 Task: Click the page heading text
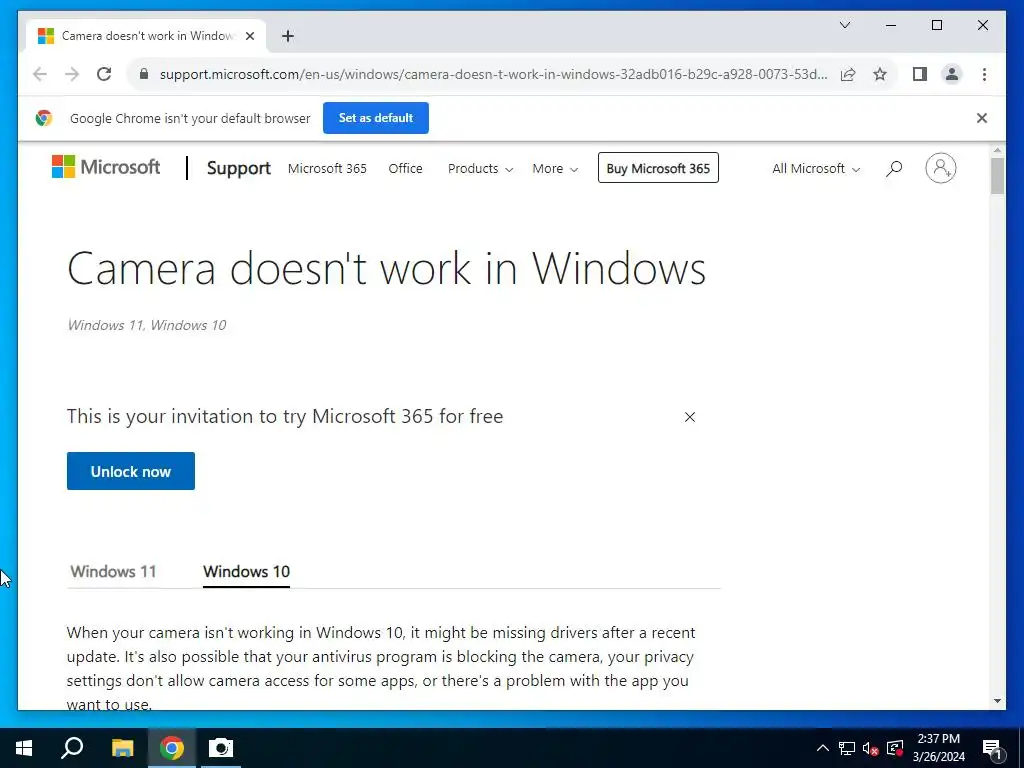click(387, 268)
